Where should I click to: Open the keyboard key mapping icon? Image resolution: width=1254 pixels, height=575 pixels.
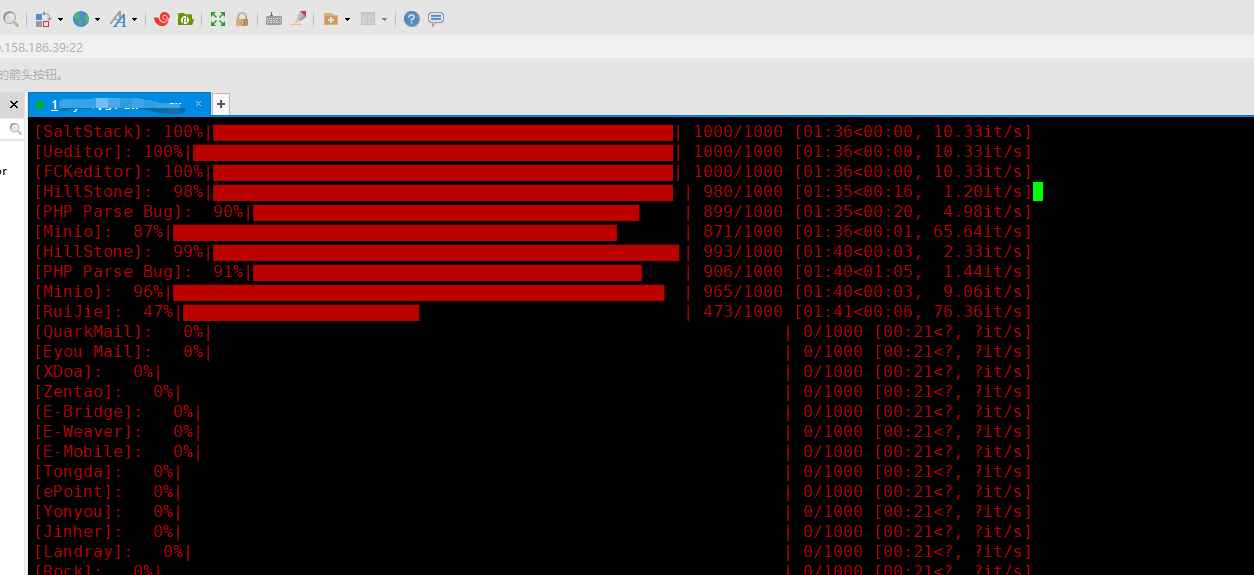274,19
